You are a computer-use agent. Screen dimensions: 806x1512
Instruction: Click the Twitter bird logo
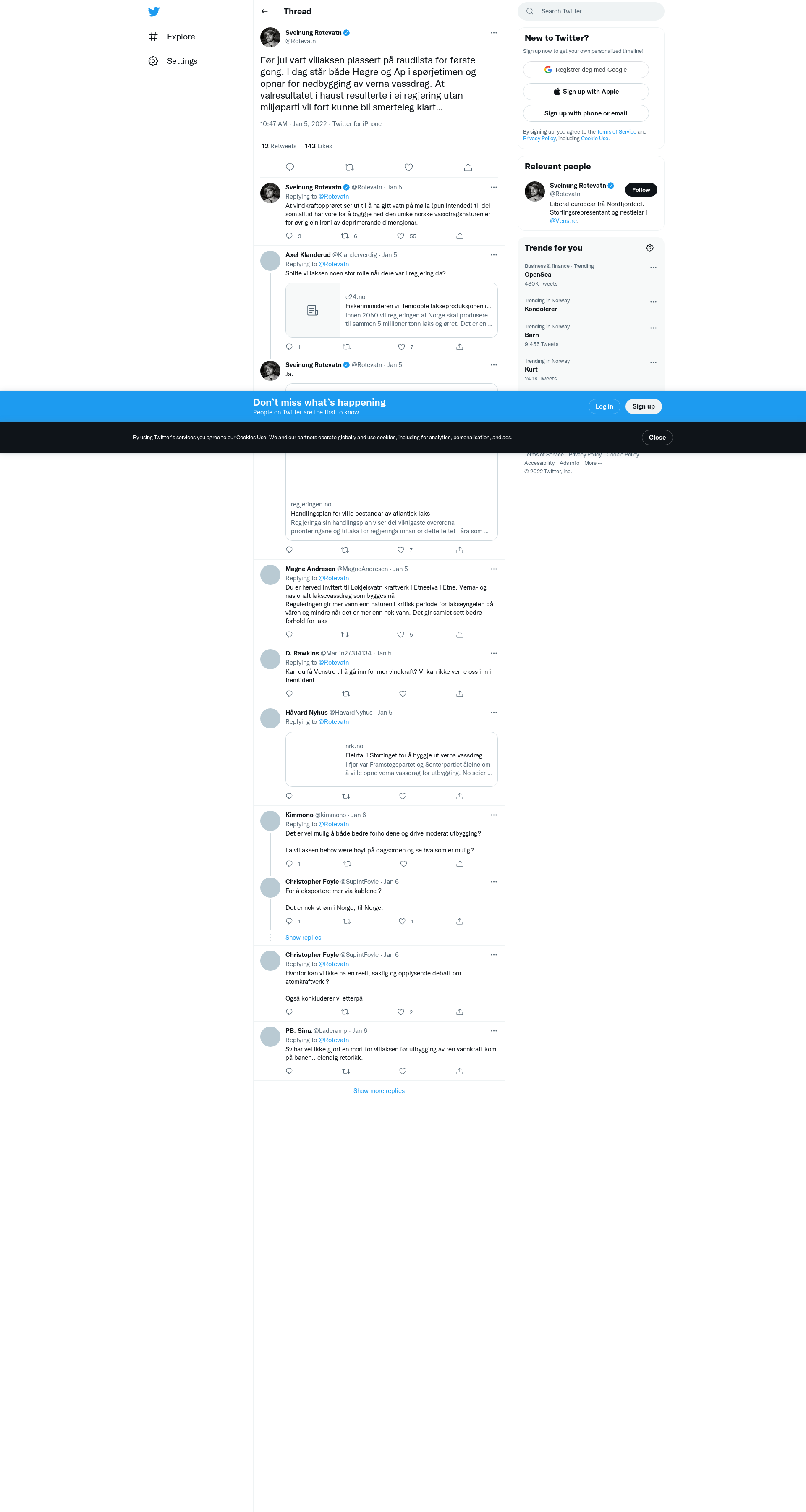(x=154, y=12)
